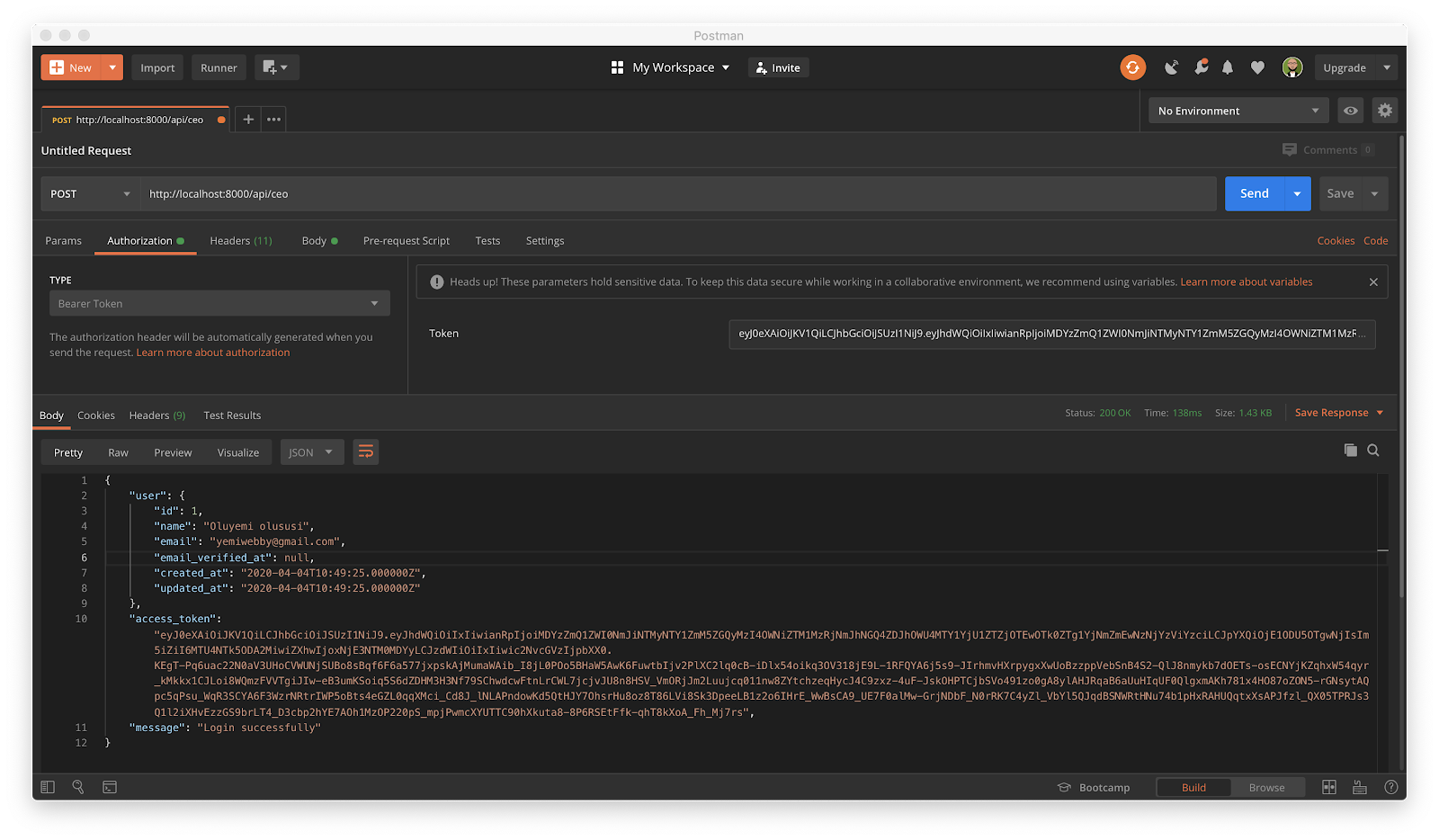Open the Cookies link
The image size is (1439, 840).
(1336, 241)
